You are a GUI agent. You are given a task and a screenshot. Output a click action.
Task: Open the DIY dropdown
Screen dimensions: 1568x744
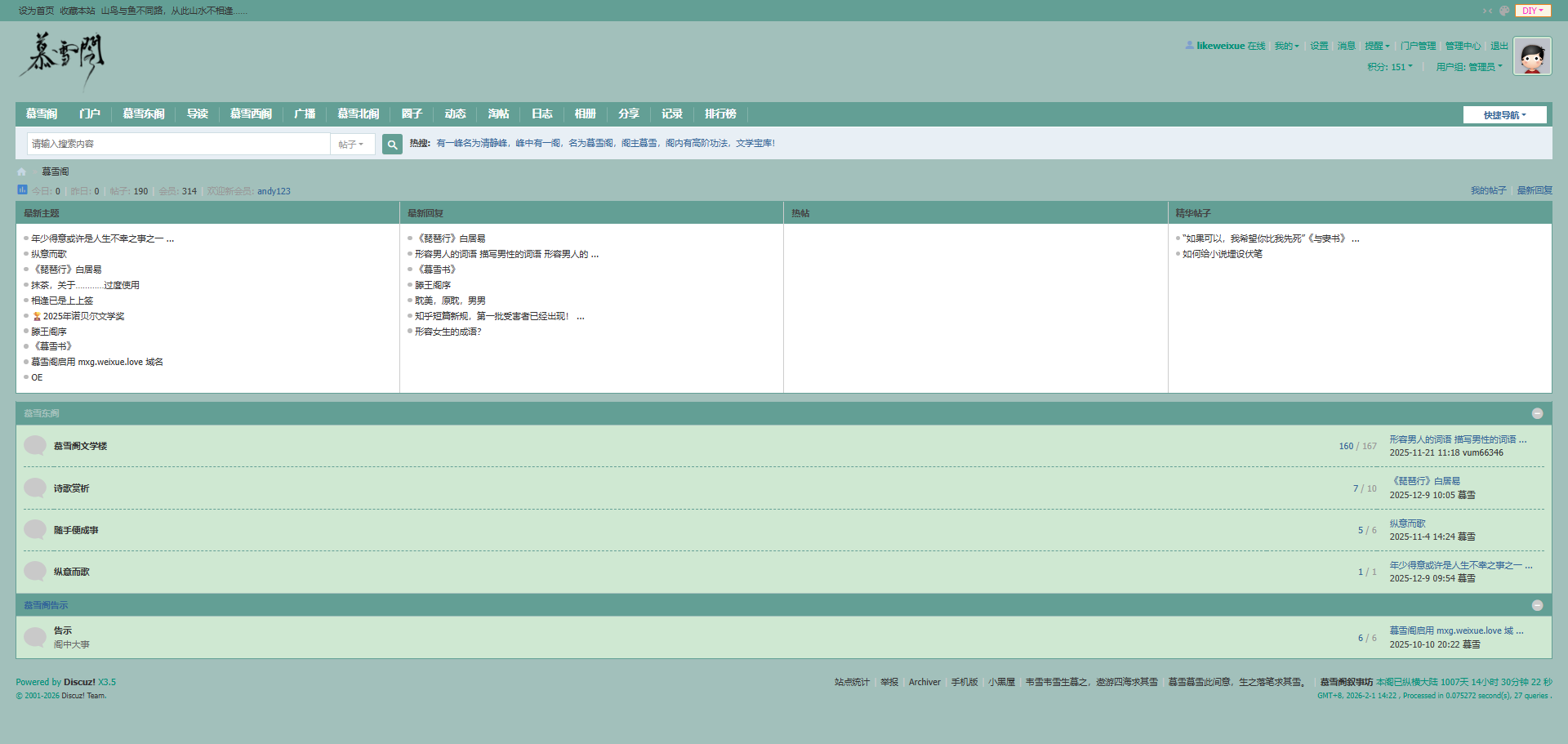point(1533,11)
